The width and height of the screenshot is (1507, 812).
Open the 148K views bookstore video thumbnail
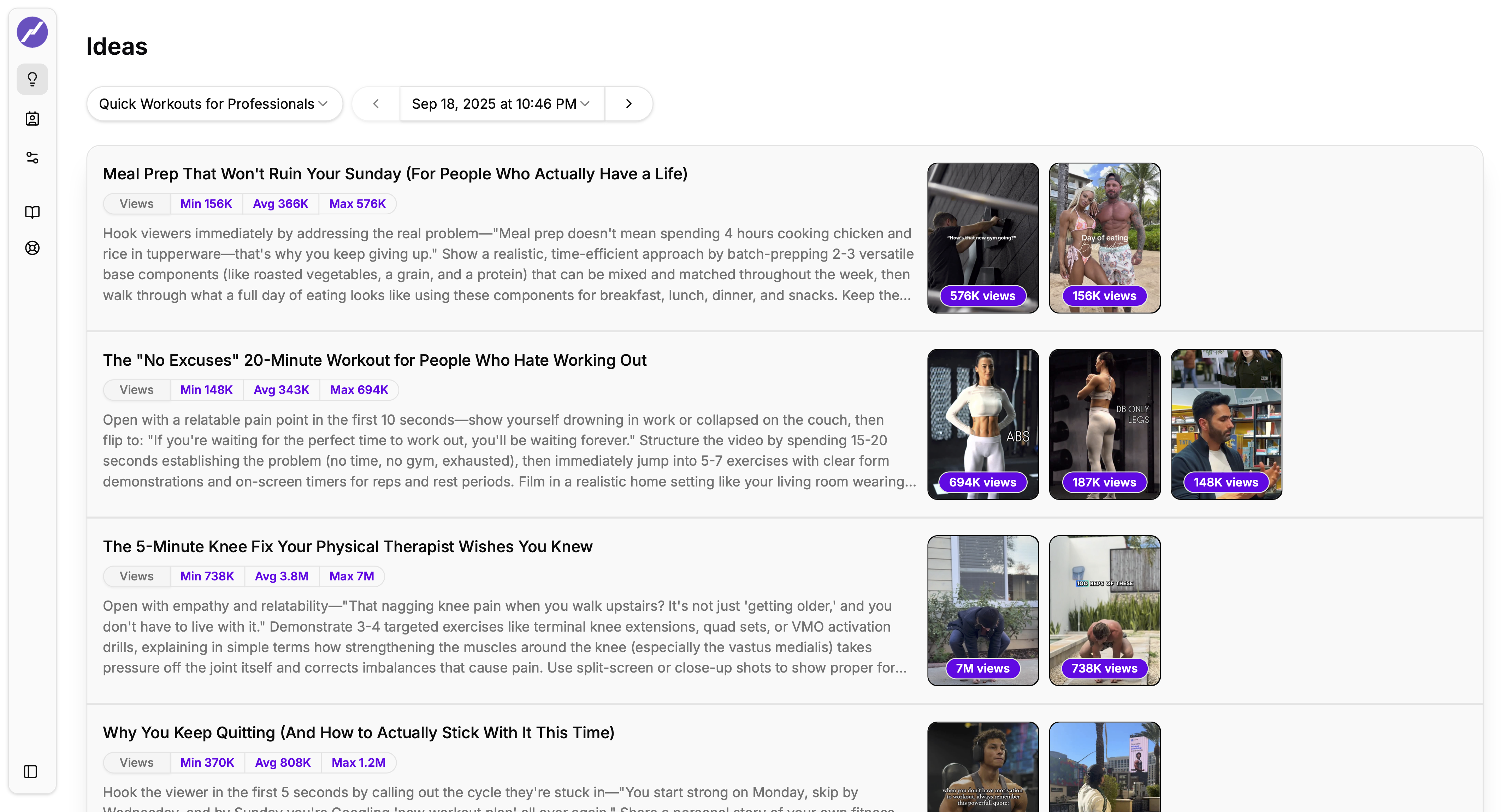click(x=1226, y=424)
